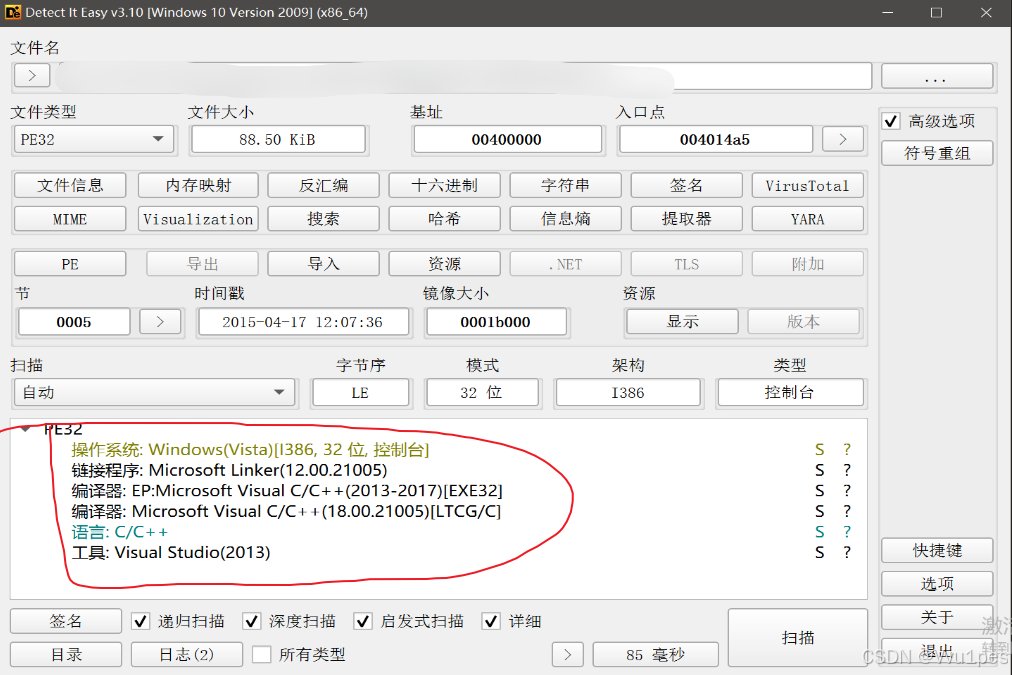This screenshot has height=675, width=1012.
Task: Click the 显示 resource button
Action: pyautogui.click(x=682, y=321)
